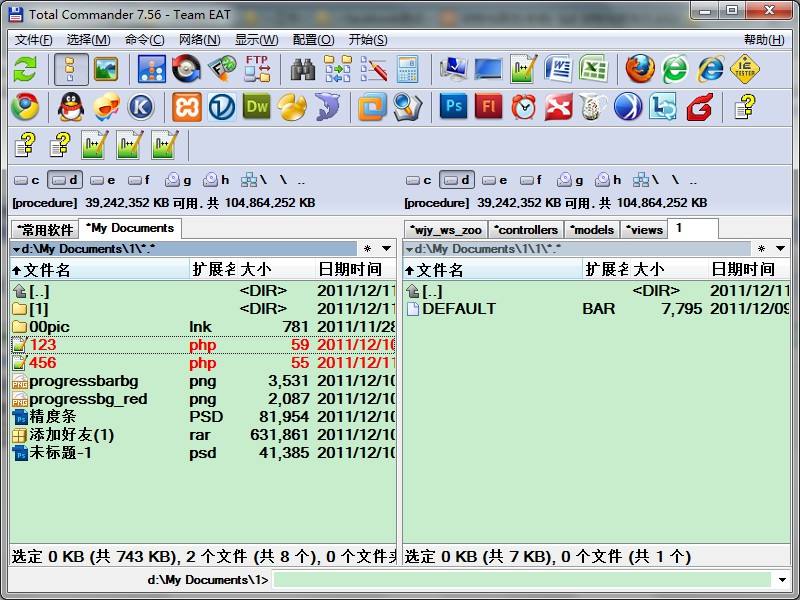Screen dimensions: 800x600
Task: Sort right panel by 大小 column
Action: [668, 269]
